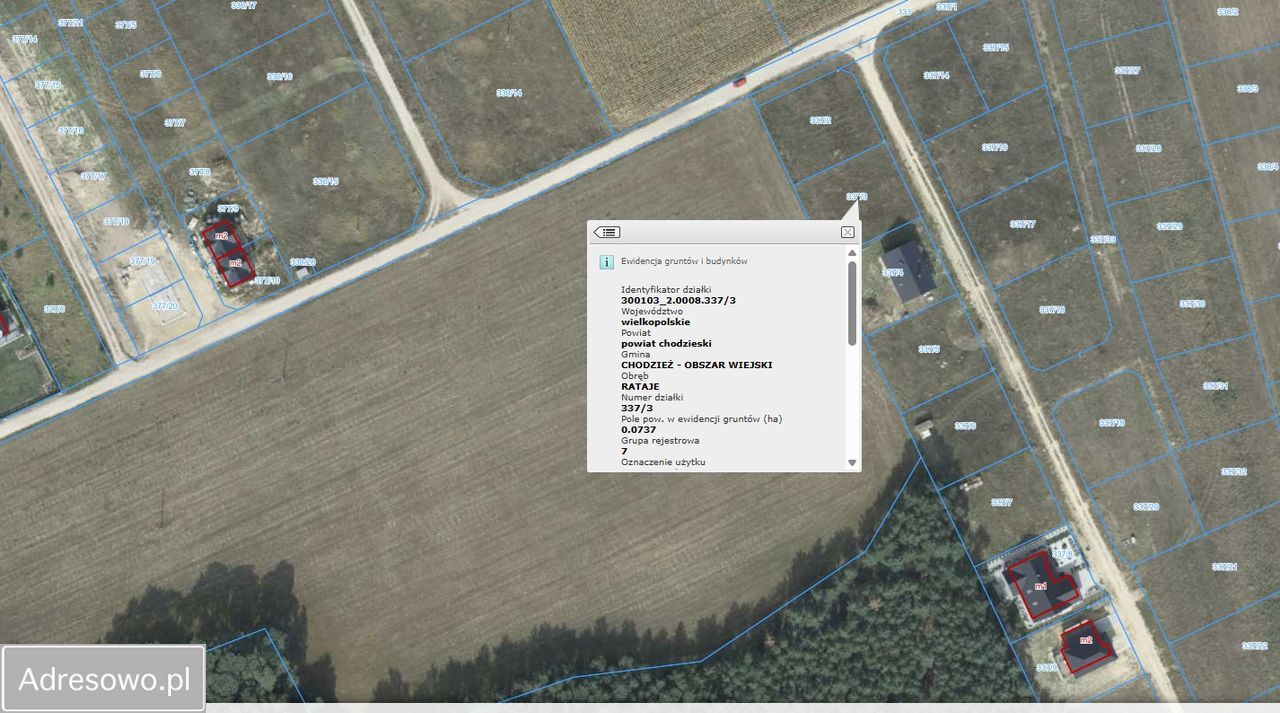Click the 'powiat chodzieski' value
Image resolution: width=1280 pixels, height=713 pixels.
coord(666,343)
